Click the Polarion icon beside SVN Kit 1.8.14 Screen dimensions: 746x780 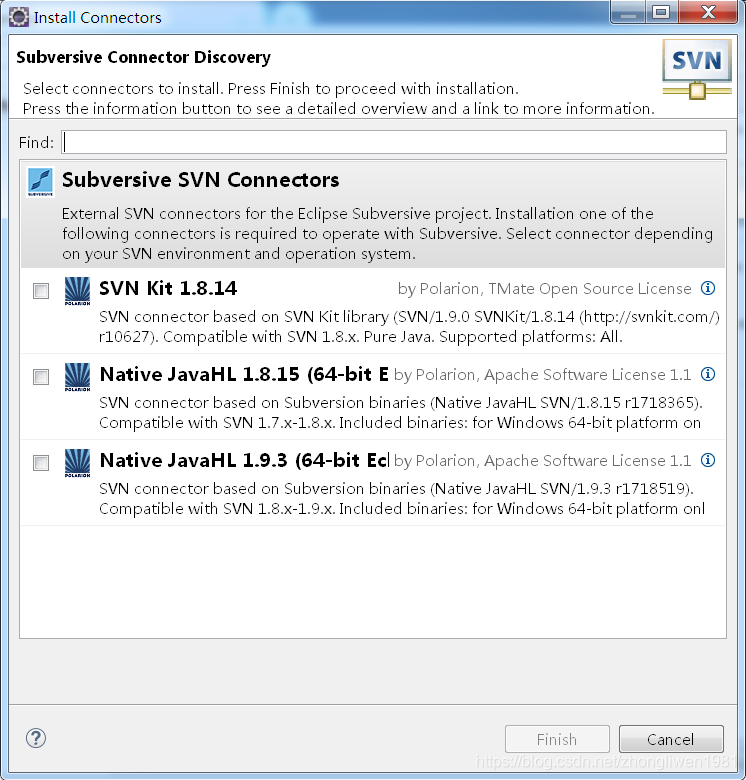pos(78,291)
